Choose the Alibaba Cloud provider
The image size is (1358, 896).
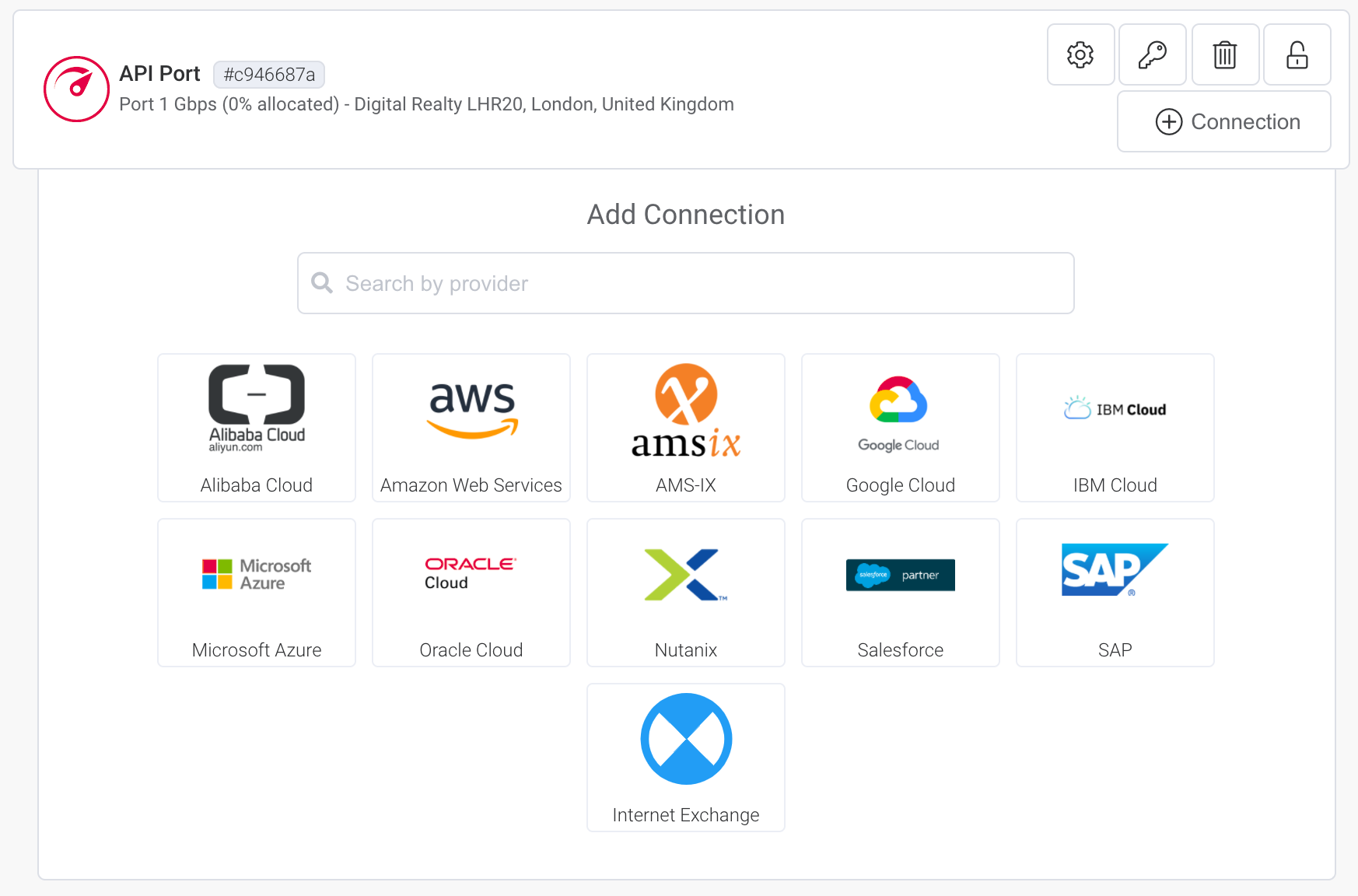[x=256, y=428]
